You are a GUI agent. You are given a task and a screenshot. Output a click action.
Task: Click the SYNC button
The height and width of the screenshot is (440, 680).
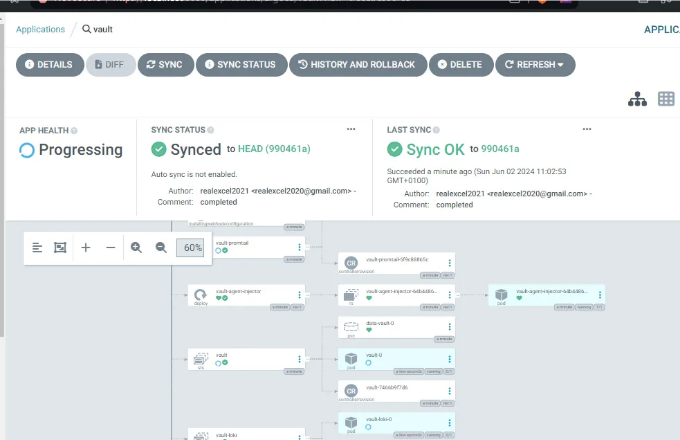click(x=166, y=65)
